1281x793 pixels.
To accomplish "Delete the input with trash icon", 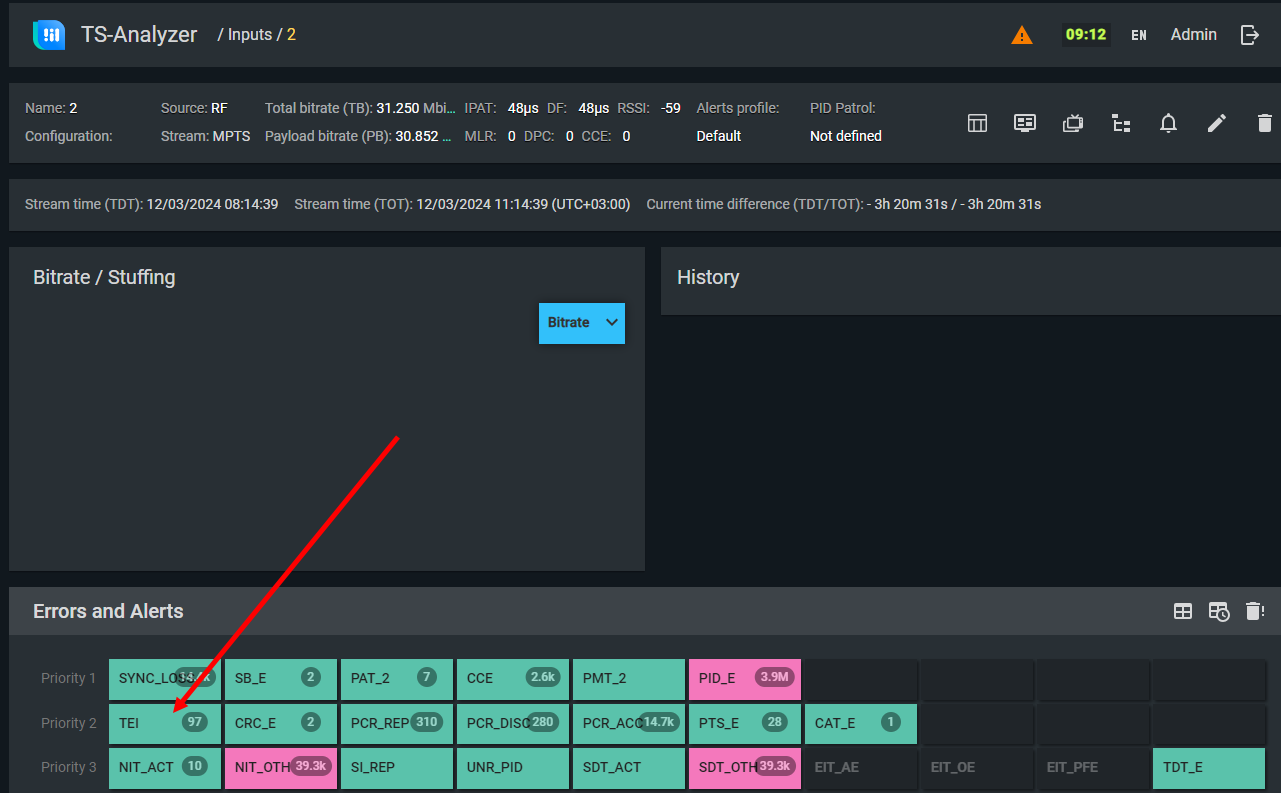I will [x=1264, y=123].
